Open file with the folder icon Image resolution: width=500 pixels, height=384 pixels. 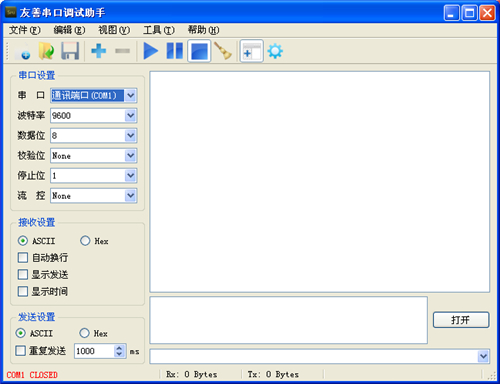click(x=46, y=51)
